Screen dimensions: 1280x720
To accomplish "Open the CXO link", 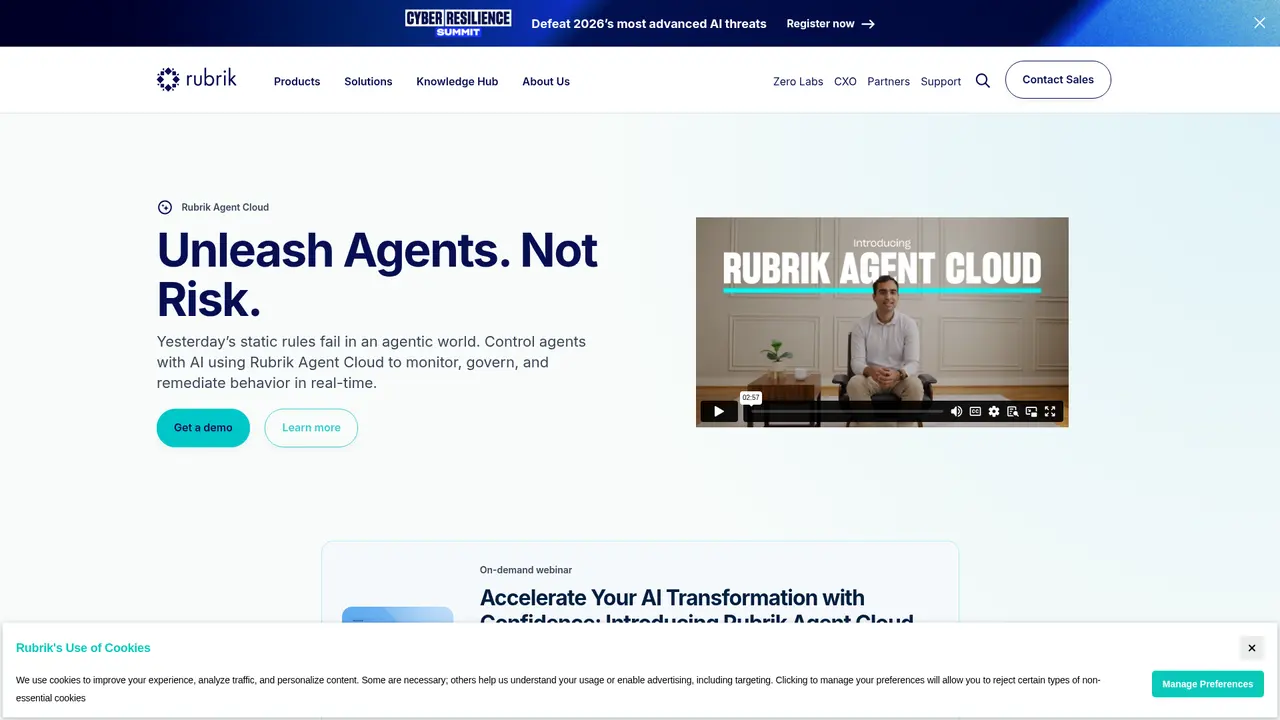I will (845, 81).
